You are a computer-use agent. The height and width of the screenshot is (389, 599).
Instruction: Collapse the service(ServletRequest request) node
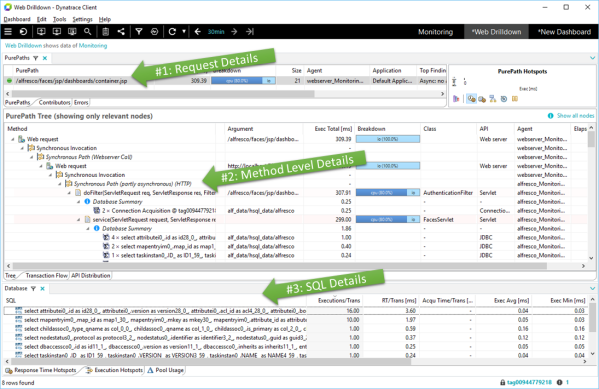click(x=79, y=220)
